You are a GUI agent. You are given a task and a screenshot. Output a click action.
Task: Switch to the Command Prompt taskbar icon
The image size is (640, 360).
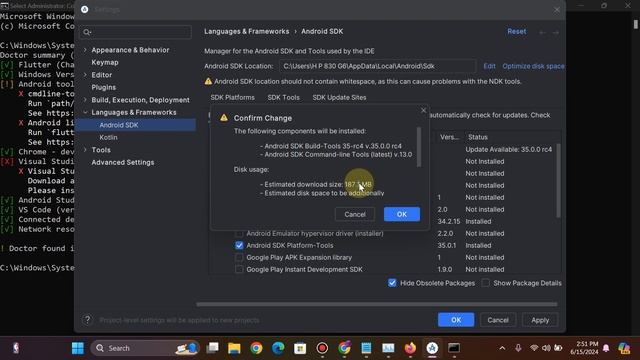(x=454, y=348)
